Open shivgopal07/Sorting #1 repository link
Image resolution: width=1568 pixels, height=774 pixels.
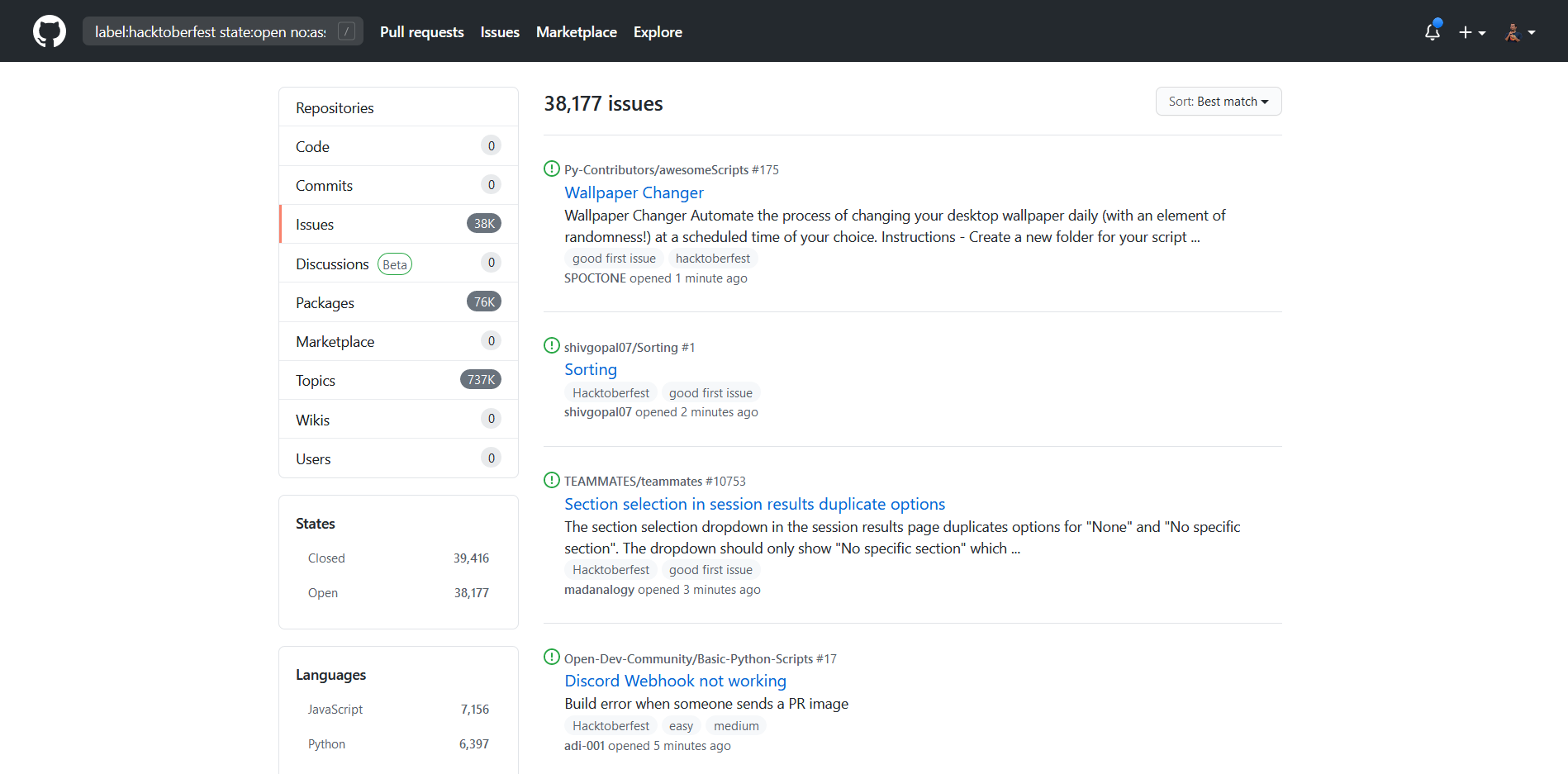tap(630, 347)
